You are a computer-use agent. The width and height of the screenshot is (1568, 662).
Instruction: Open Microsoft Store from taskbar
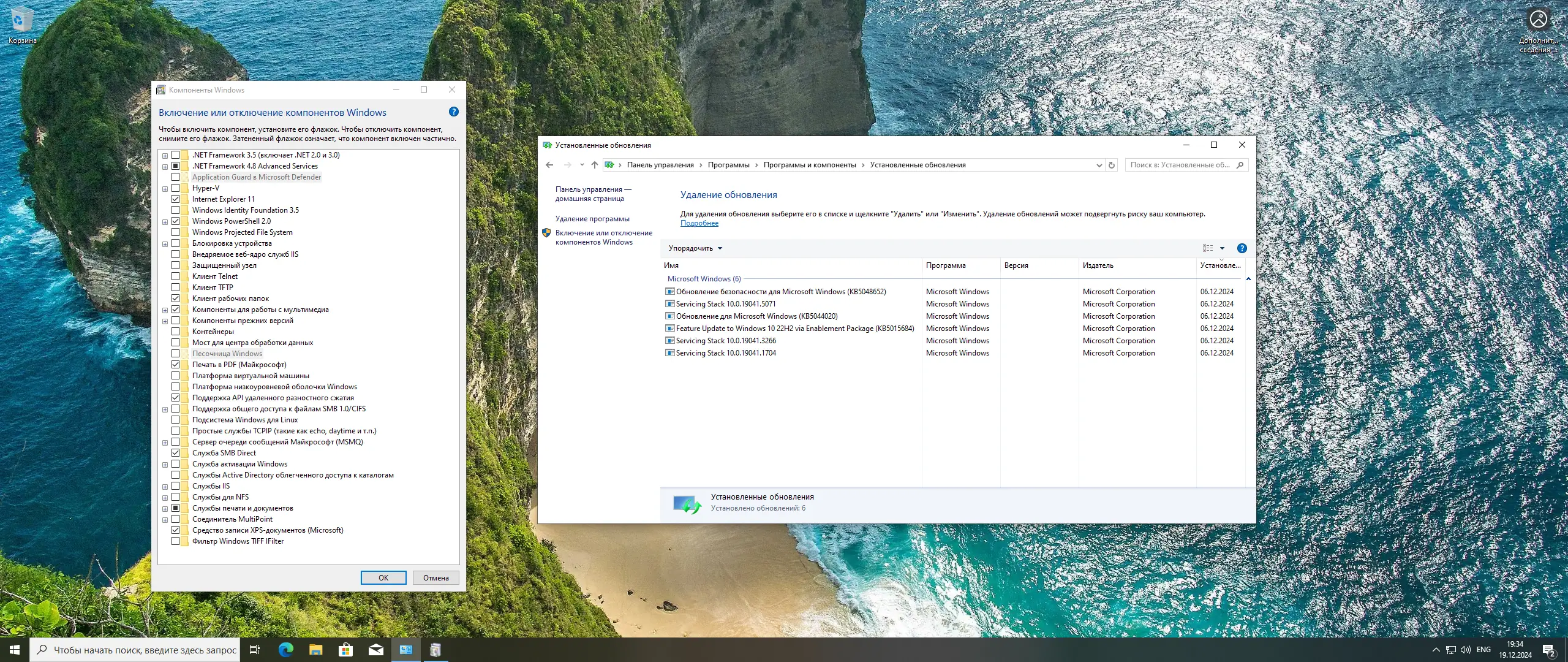coord(345,650)
